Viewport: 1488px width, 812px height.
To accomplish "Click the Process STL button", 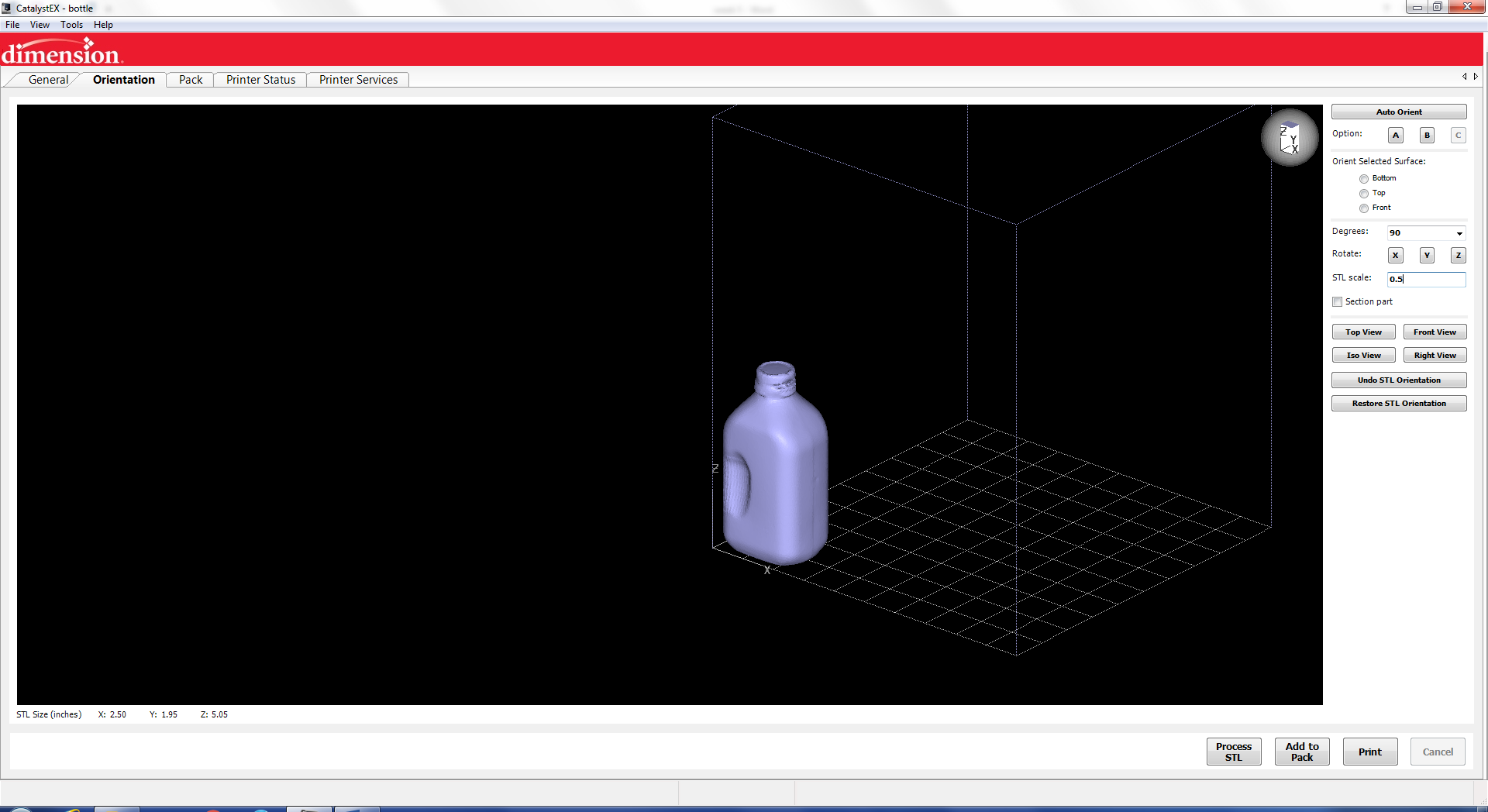I will 1234,752.
